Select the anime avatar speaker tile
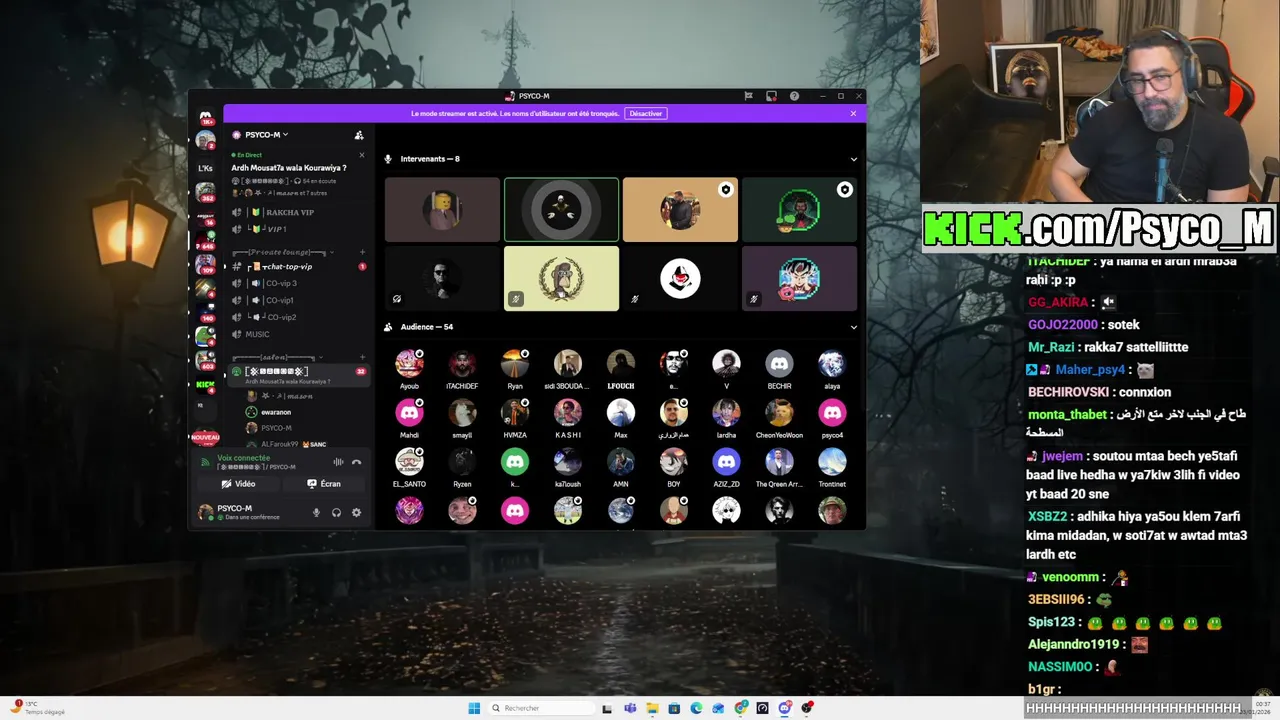 799,279
